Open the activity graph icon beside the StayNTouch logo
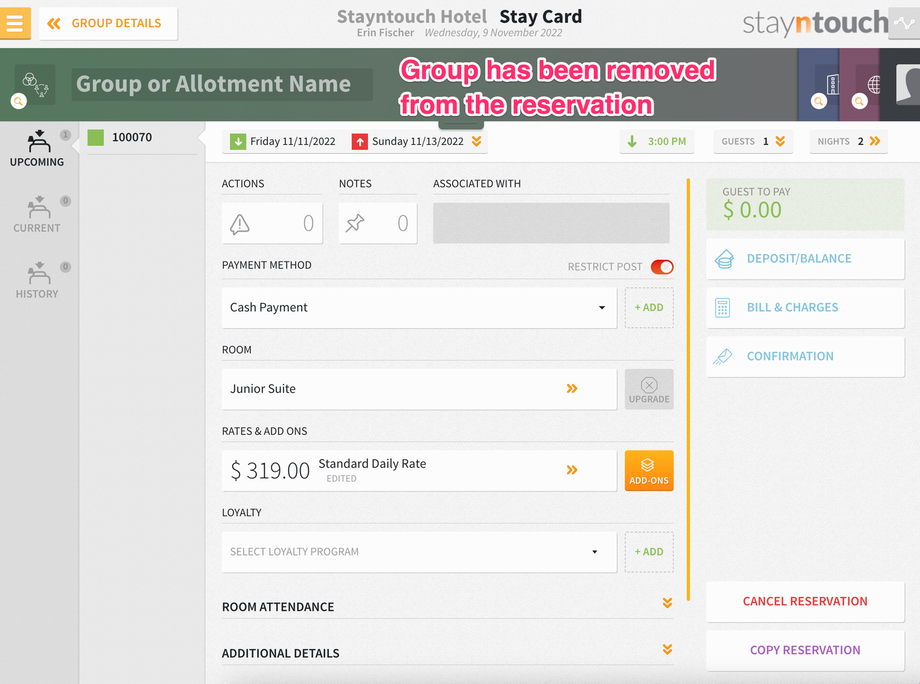 coord(904,23)
